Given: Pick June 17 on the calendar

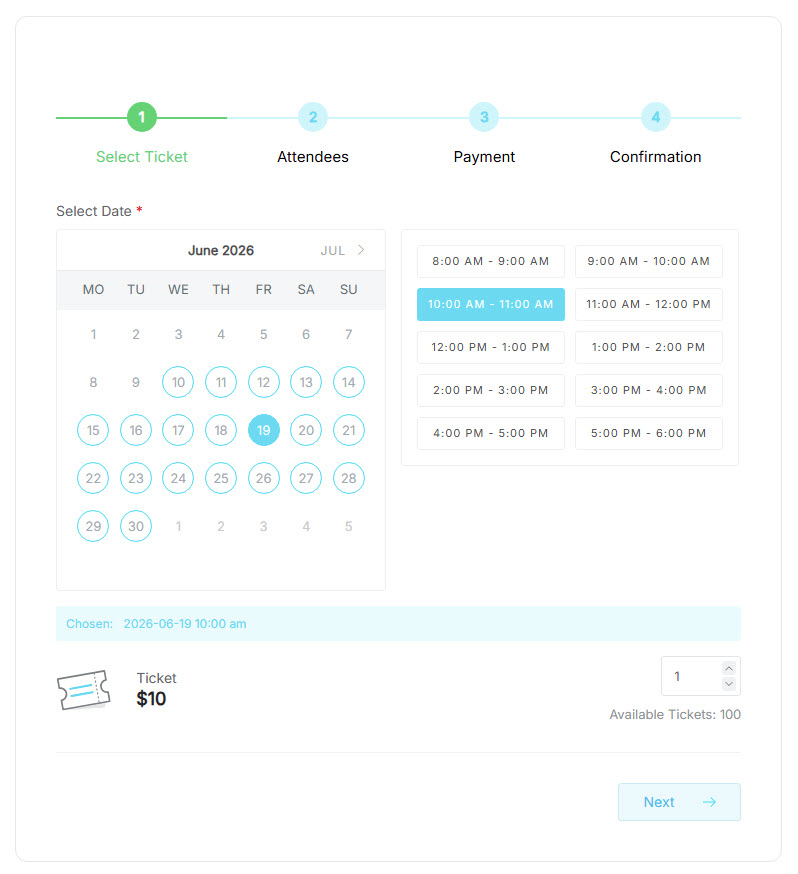Looking at the screenshot, I should 178,430.
